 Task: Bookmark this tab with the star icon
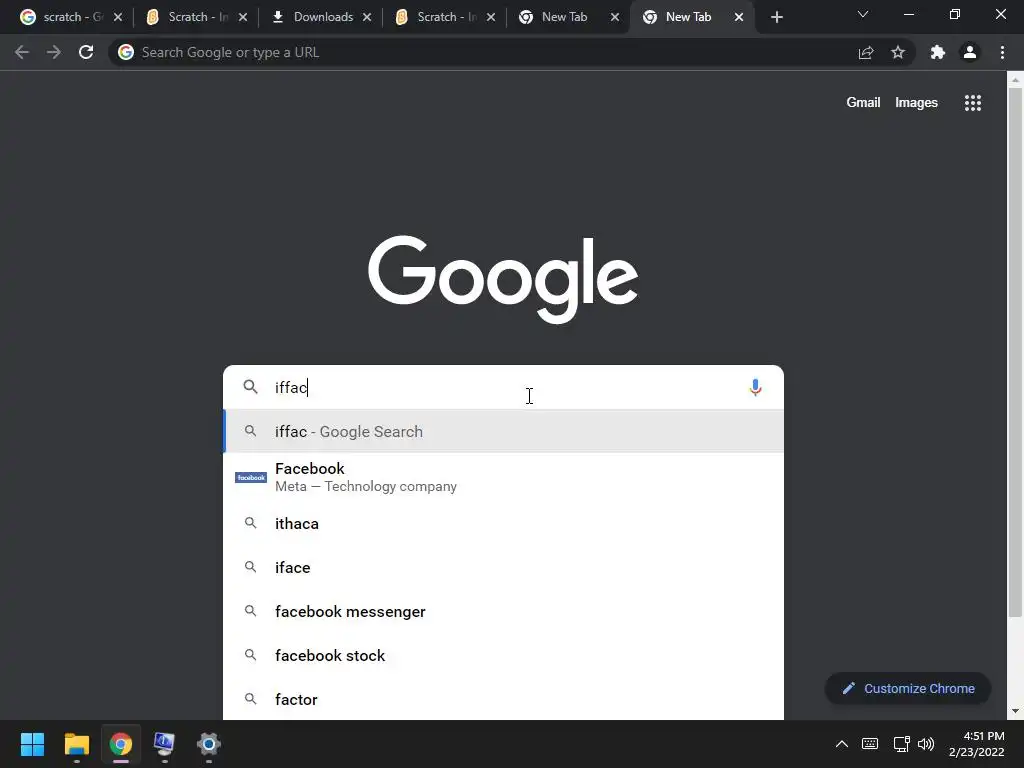(x=898, y=52)
